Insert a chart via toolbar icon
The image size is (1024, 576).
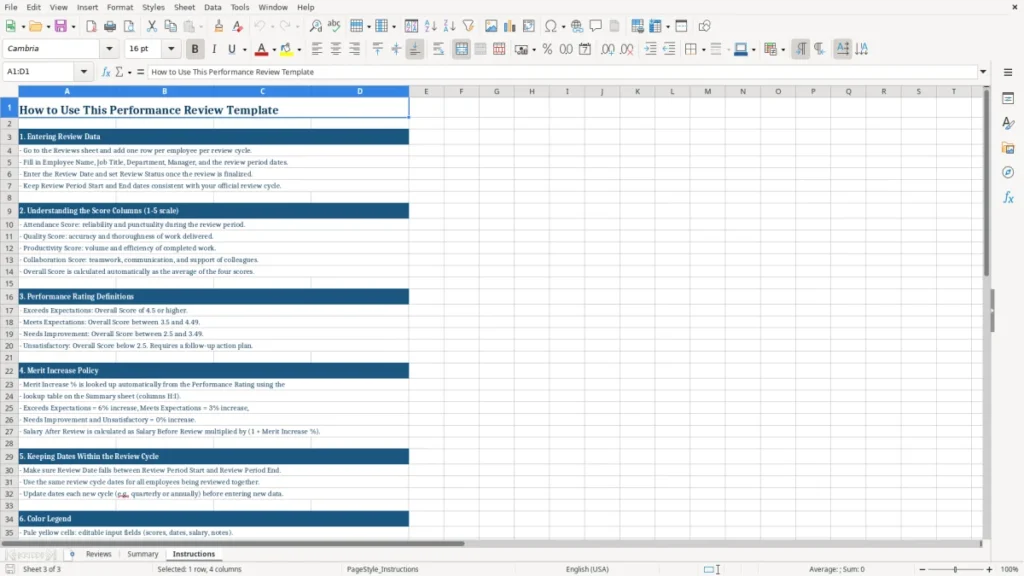click(510, 26)
